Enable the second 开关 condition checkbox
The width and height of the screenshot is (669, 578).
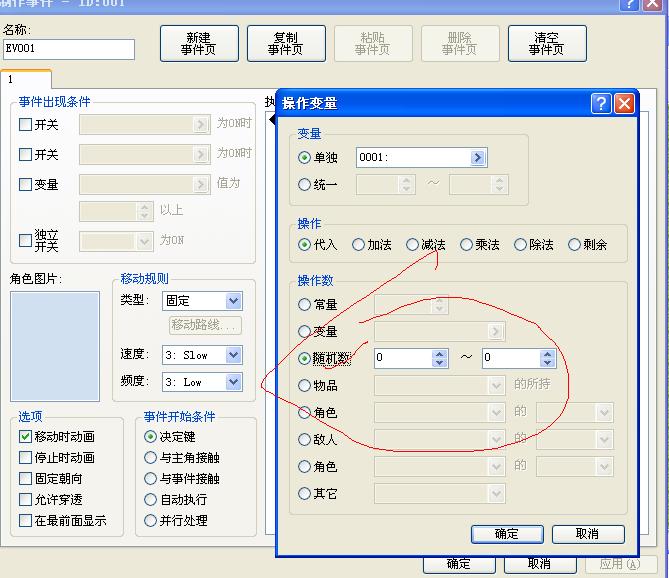point(26,154)
